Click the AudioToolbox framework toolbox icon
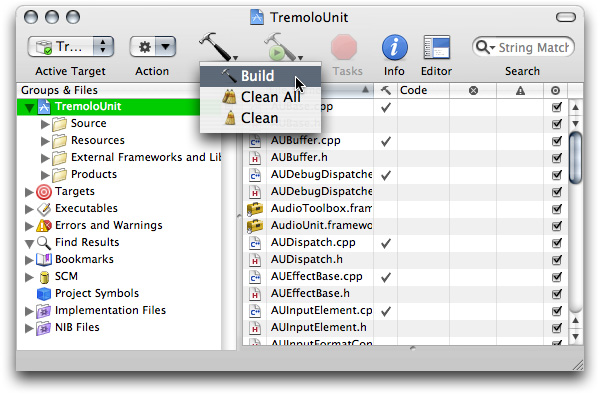600x397 pixels. [255, 209]
